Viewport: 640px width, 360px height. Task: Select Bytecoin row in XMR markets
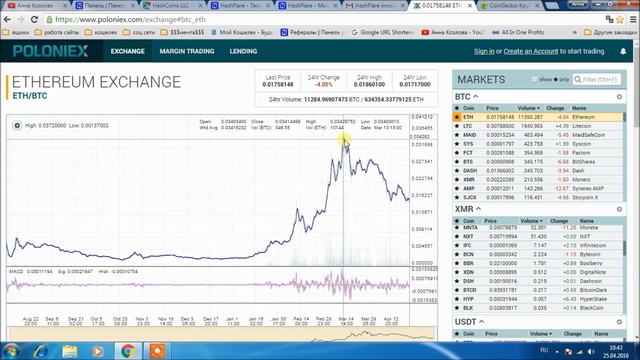pyautogui.click(x=538, y=254)
